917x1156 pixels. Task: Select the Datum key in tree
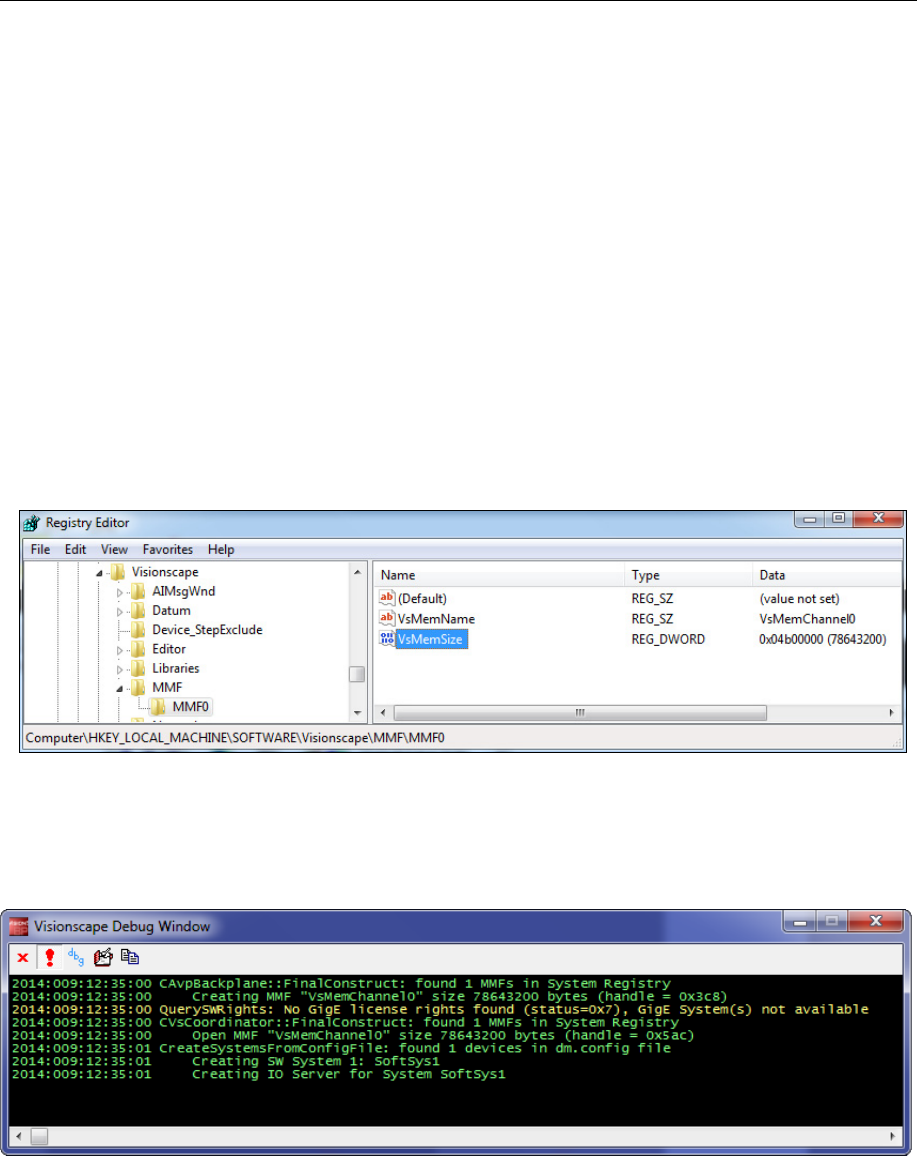(171, 610)
